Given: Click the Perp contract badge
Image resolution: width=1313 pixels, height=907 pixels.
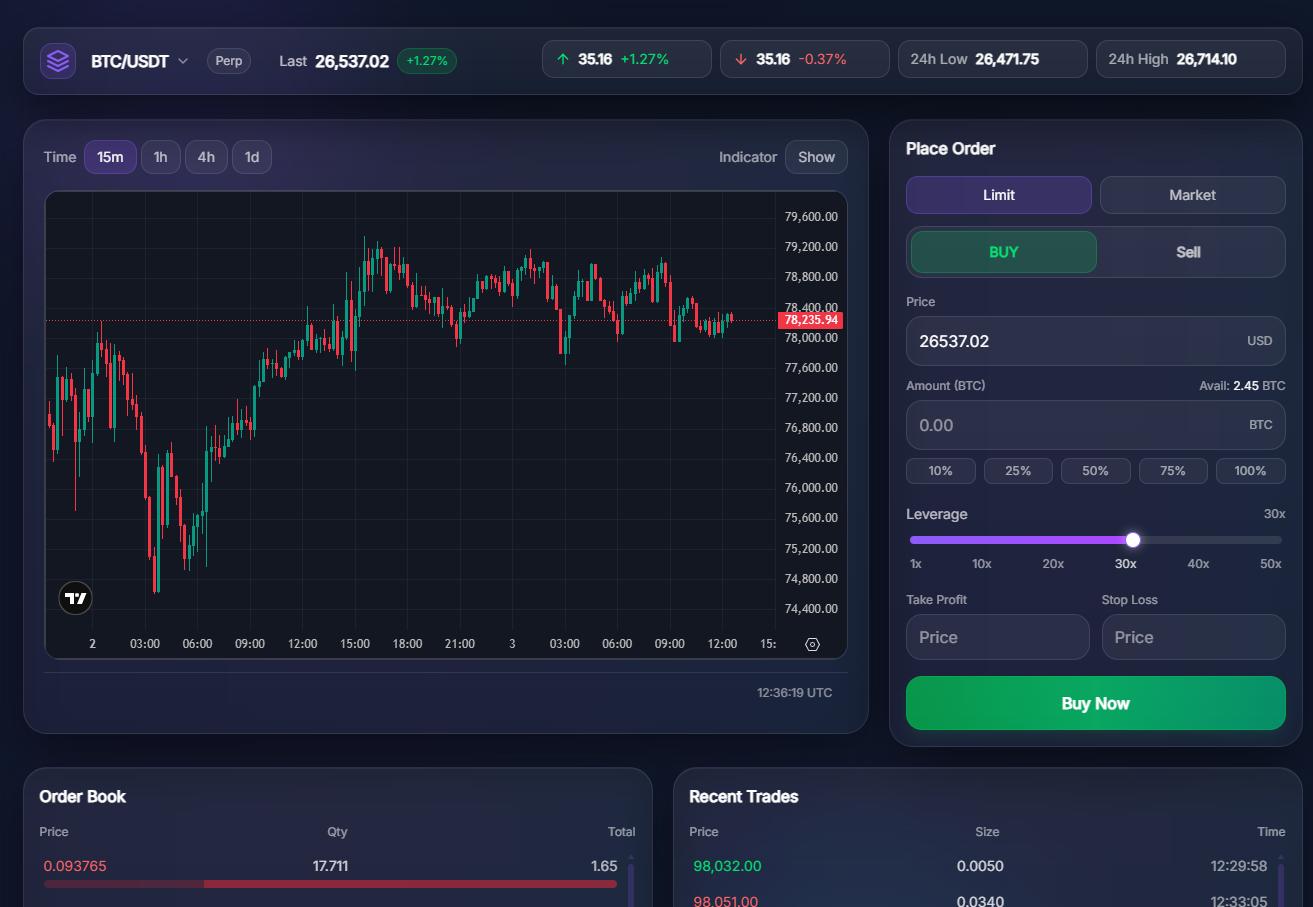Looking at the screenshot, I should 229,61.
